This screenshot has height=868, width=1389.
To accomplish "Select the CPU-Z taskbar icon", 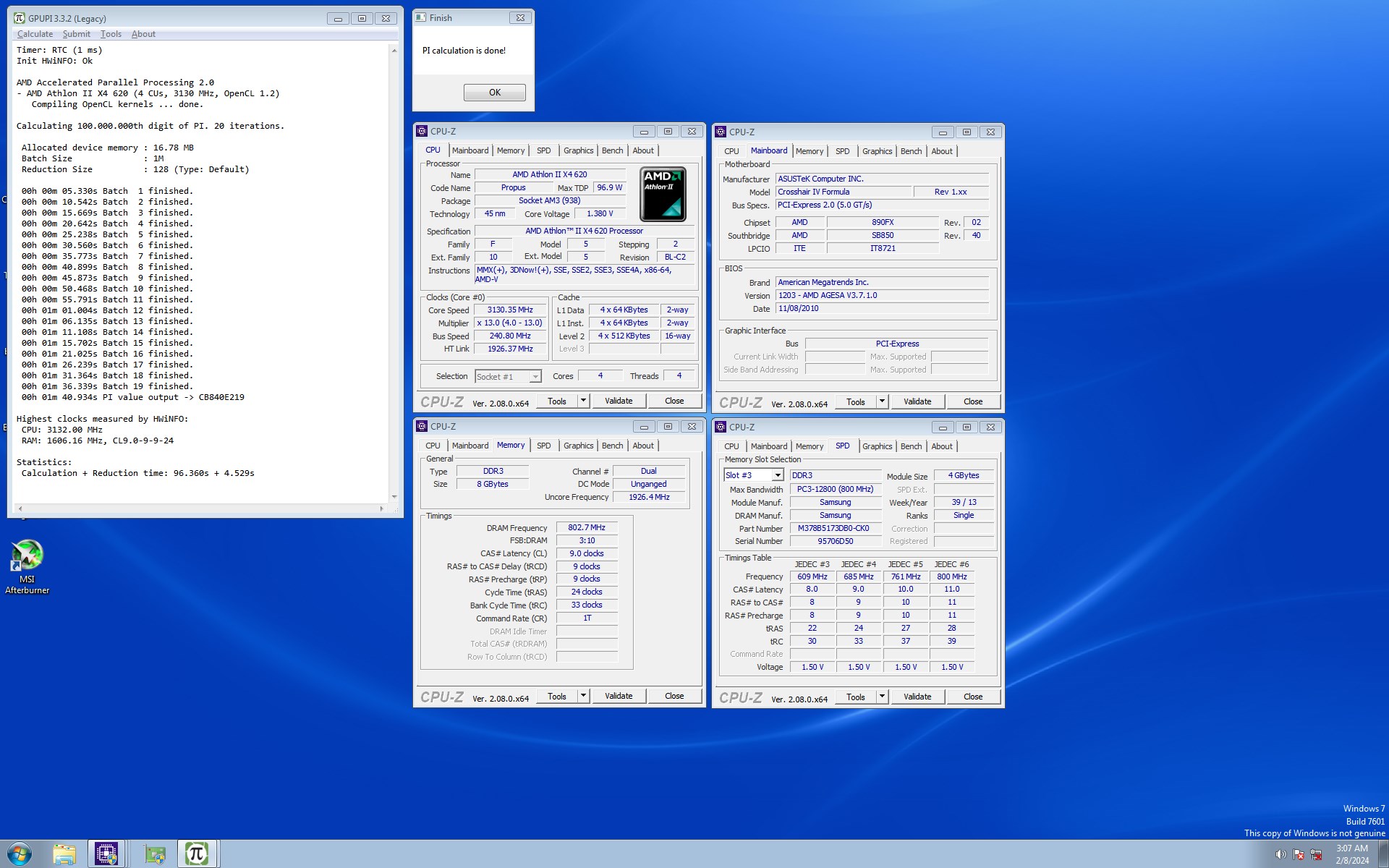I will [x=106, y=854].
